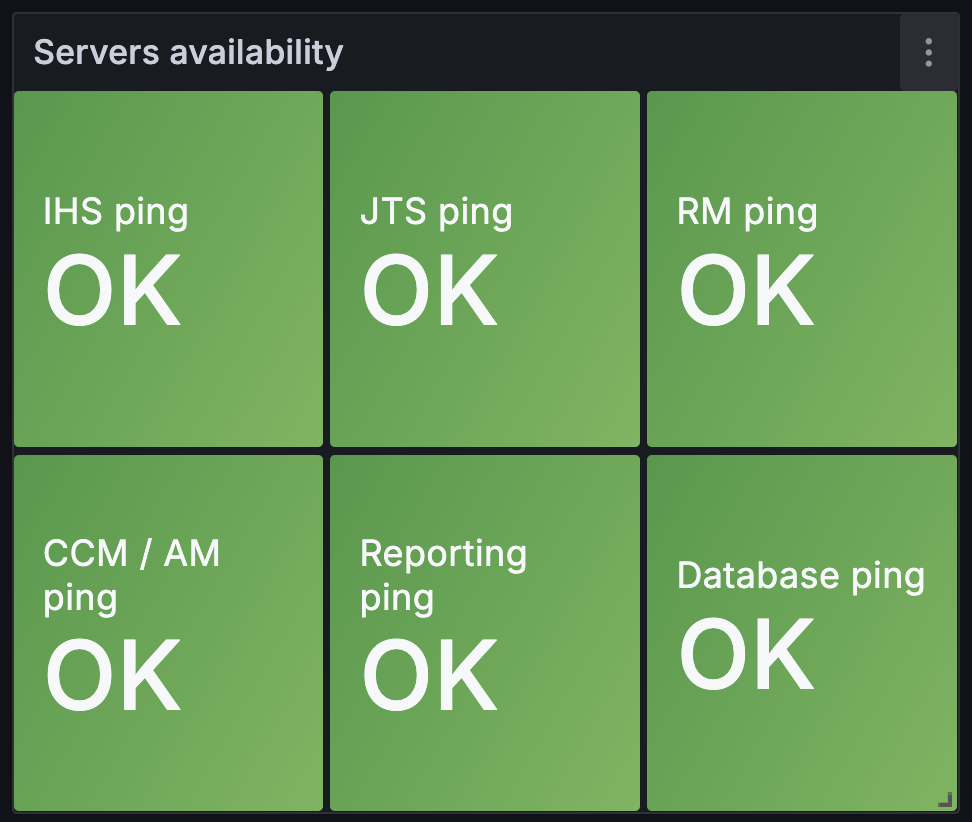Click the OK value under JTS ping
972x822 pixels.
(430, 290)
